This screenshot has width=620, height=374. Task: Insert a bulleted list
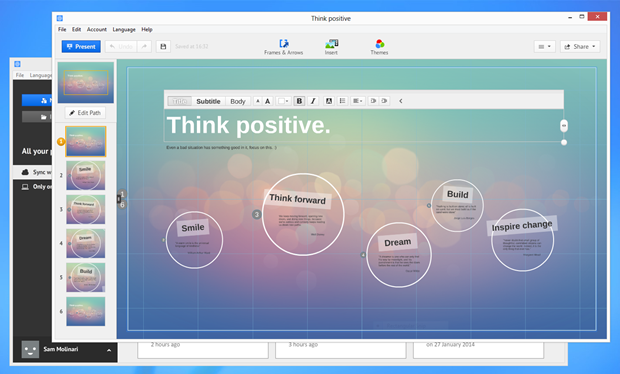point(342,101)
